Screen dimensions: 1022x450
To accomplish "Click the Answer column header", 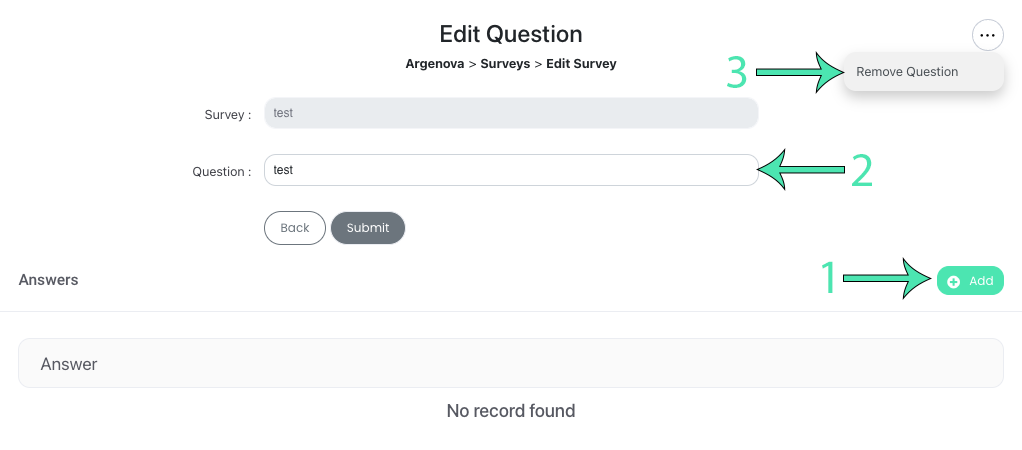I will (x=69, y=364).
